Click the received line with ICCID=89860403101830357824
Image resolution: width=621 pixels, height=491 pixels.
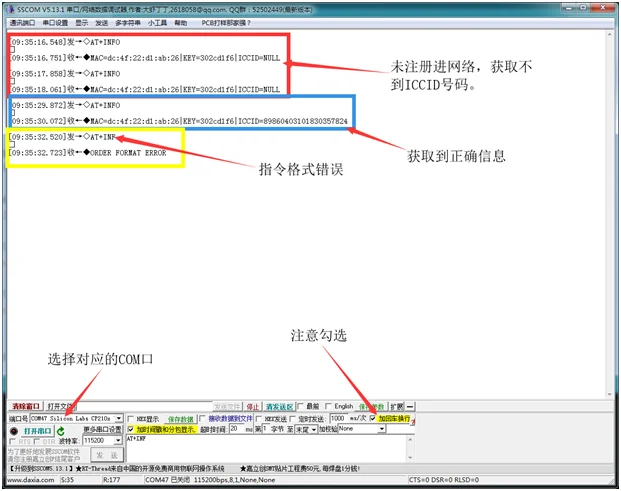(x=180, y=121)
